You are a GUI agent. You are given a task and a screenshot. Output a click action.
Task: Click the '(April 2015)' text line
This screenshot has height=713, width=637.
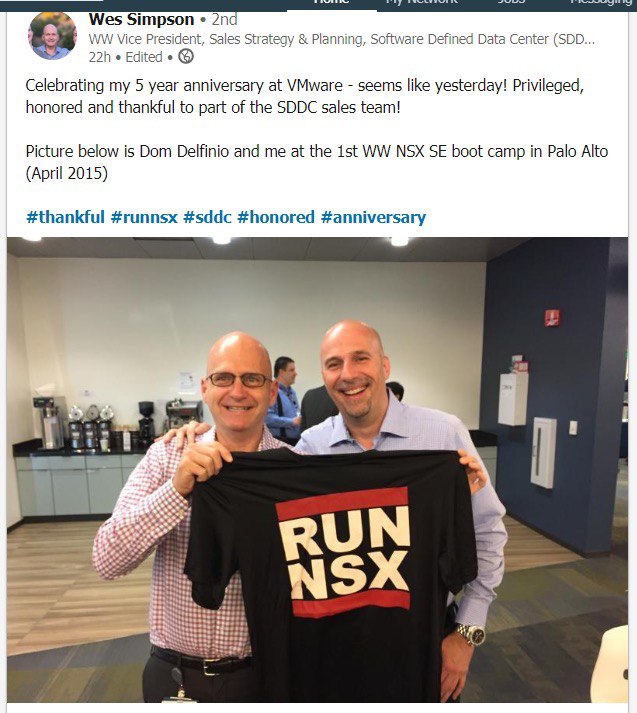[x=67, y=173]
